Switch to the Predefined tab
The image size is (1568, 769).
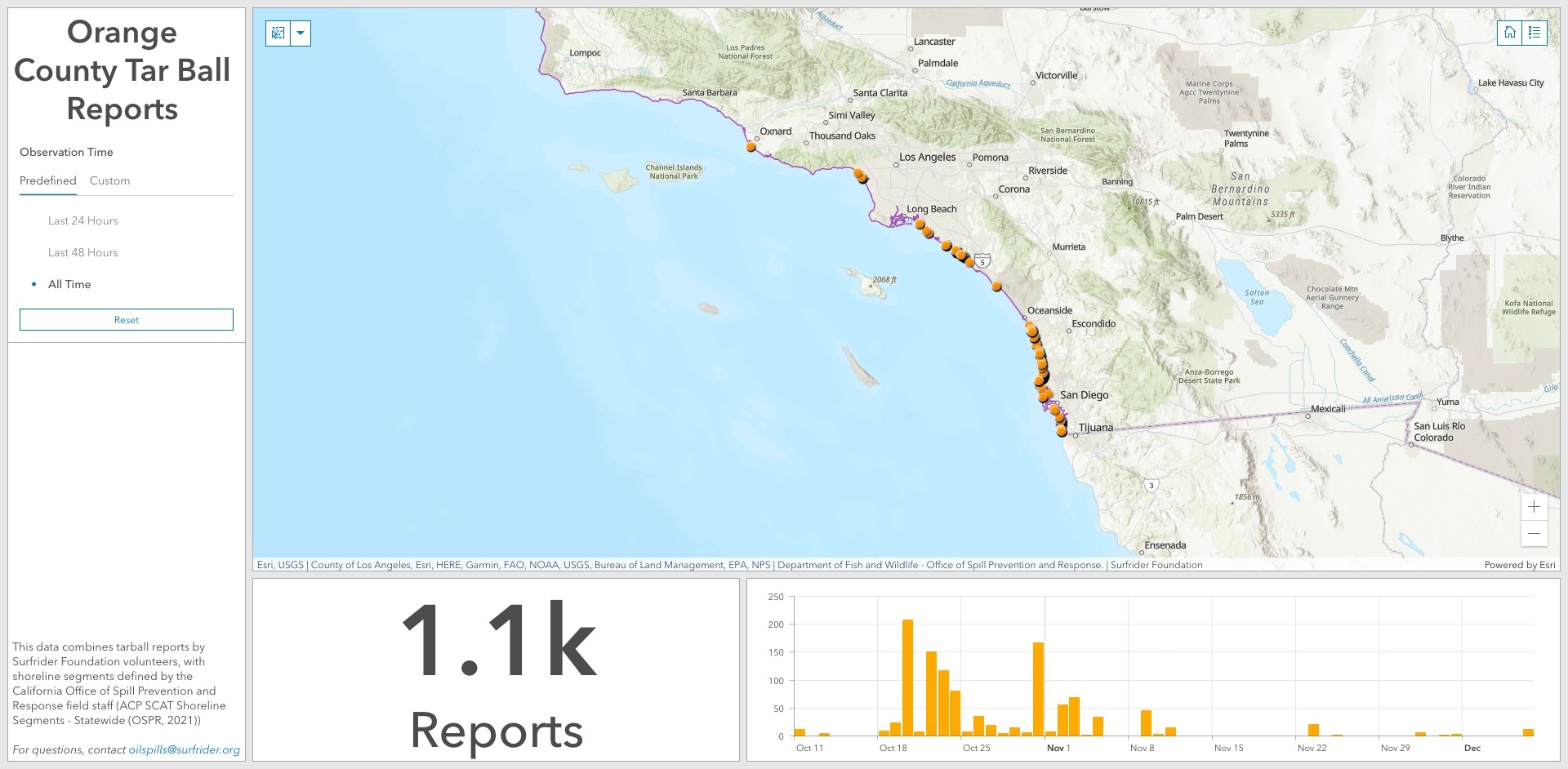coord(48,180)
